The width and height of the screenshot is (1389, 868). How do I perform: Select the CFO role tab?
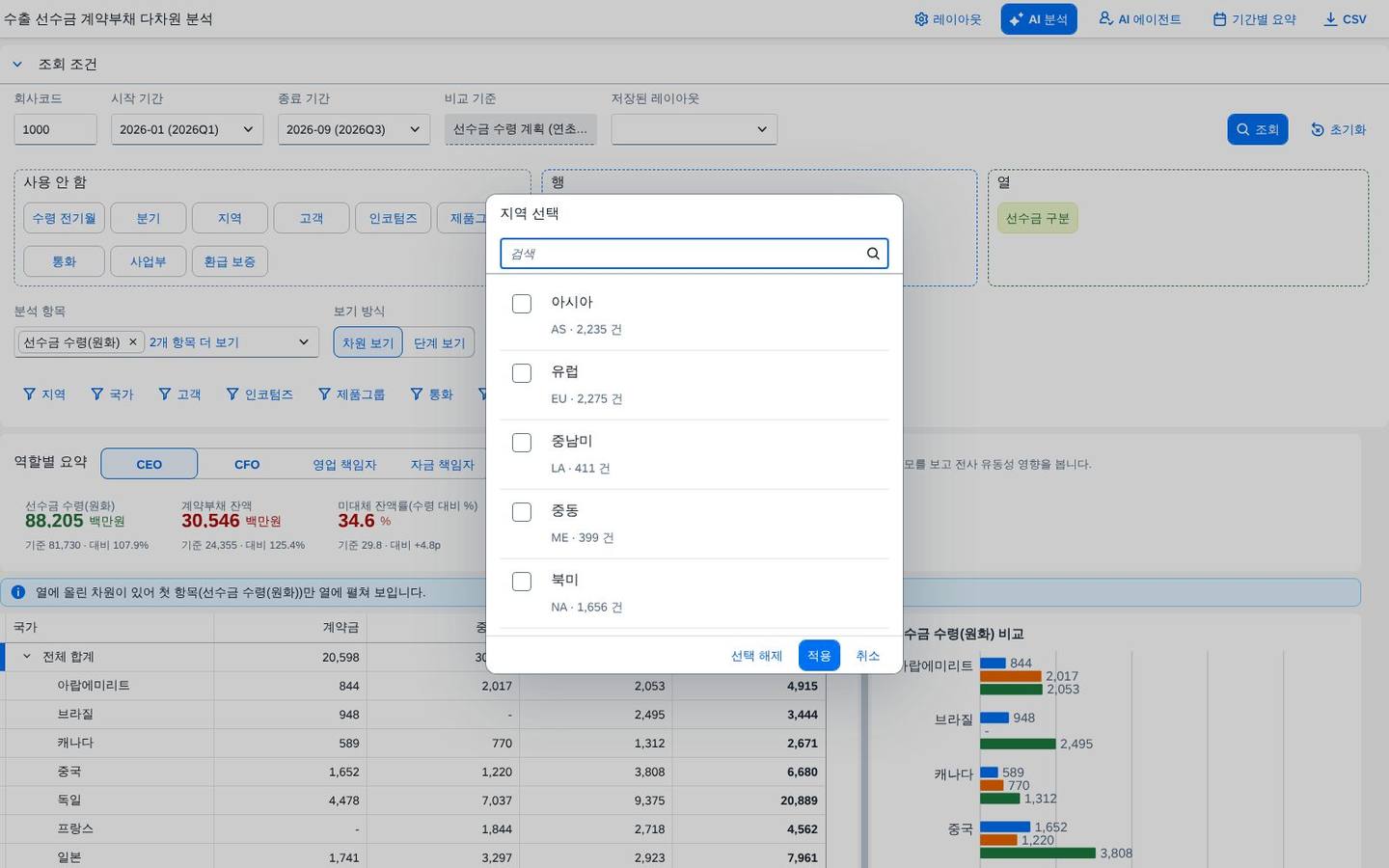tap(247, 464)
